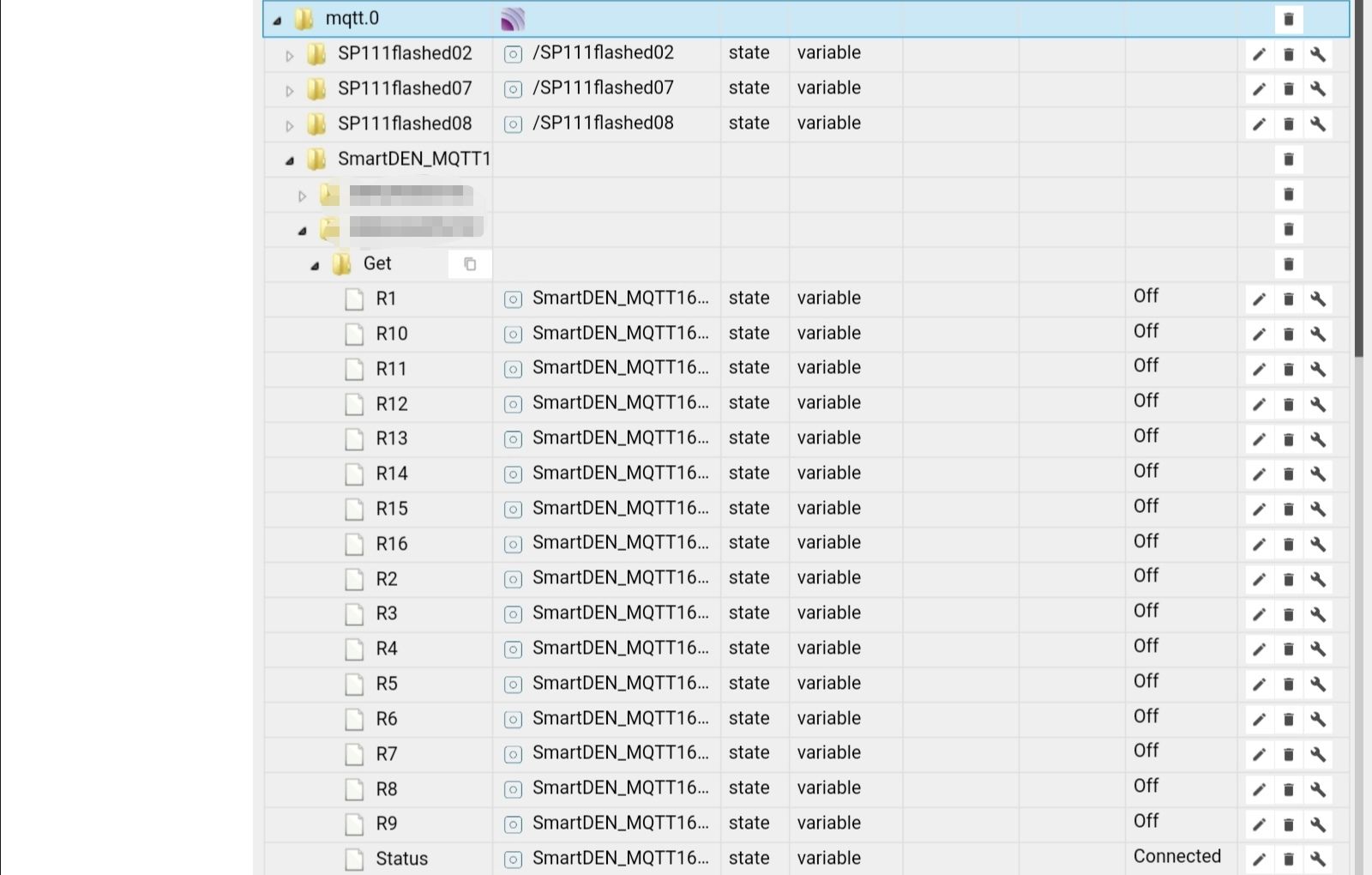
Task: Click the /SP111flashed02 name cell
Action: click(603, 52)
